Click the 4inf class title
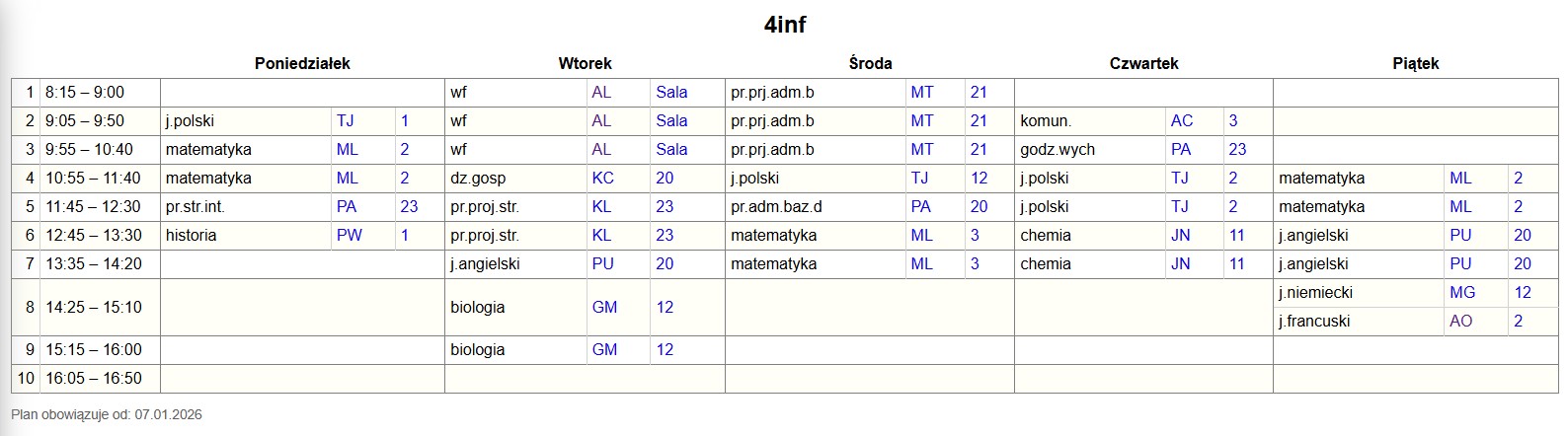 point(785,25)
